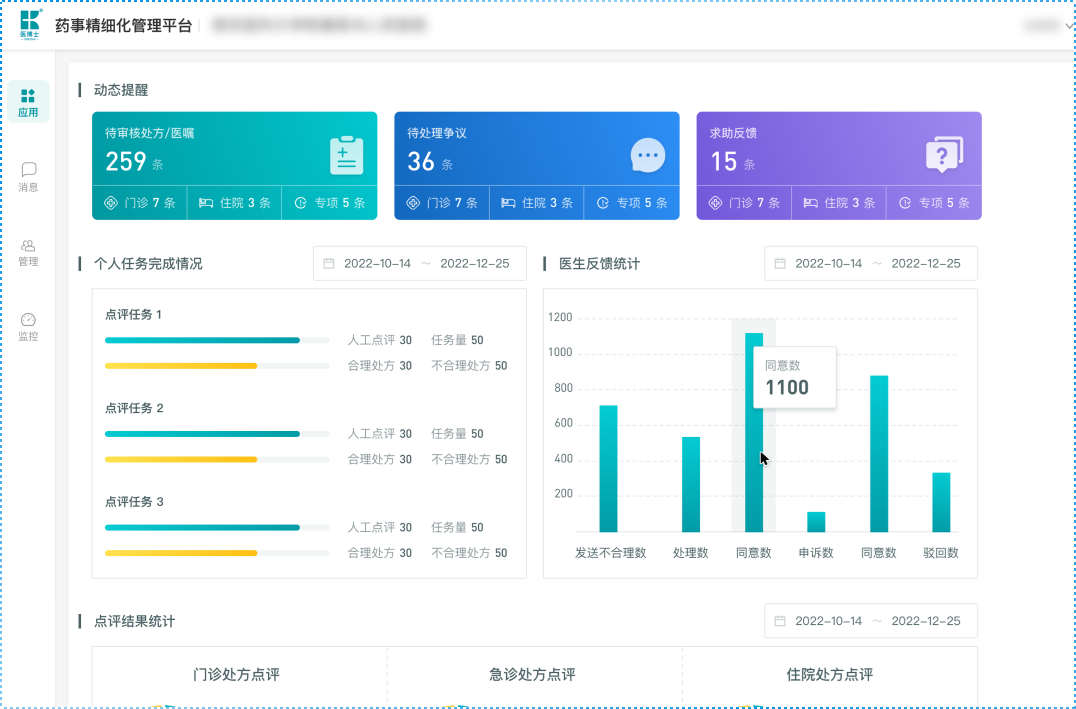Click 个人任务完成情况 section heading
The image size is (1076, 709).
tap(148, 264)
